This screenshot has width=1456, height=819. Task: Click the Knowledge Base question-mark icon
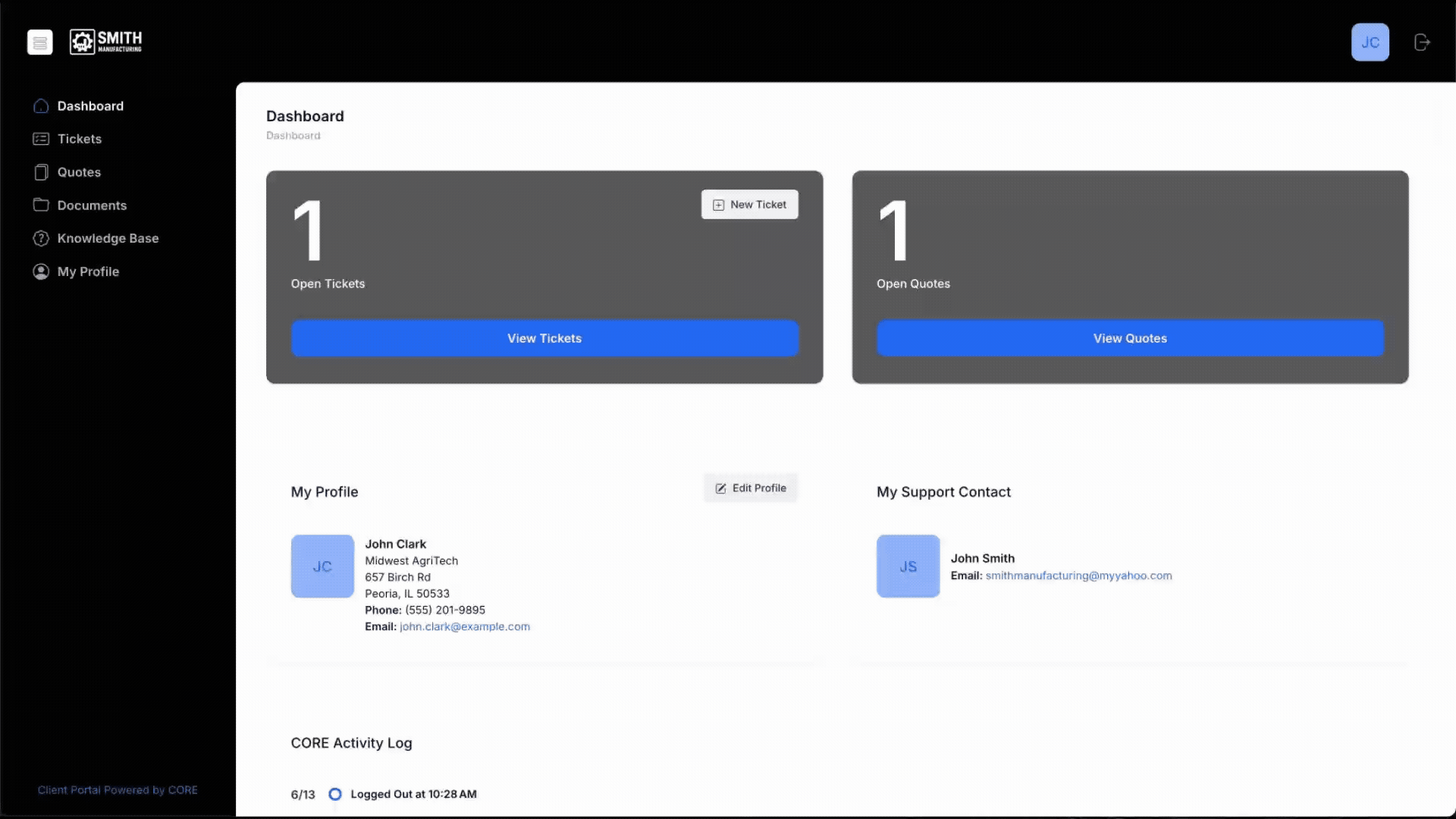click(41, 238)
